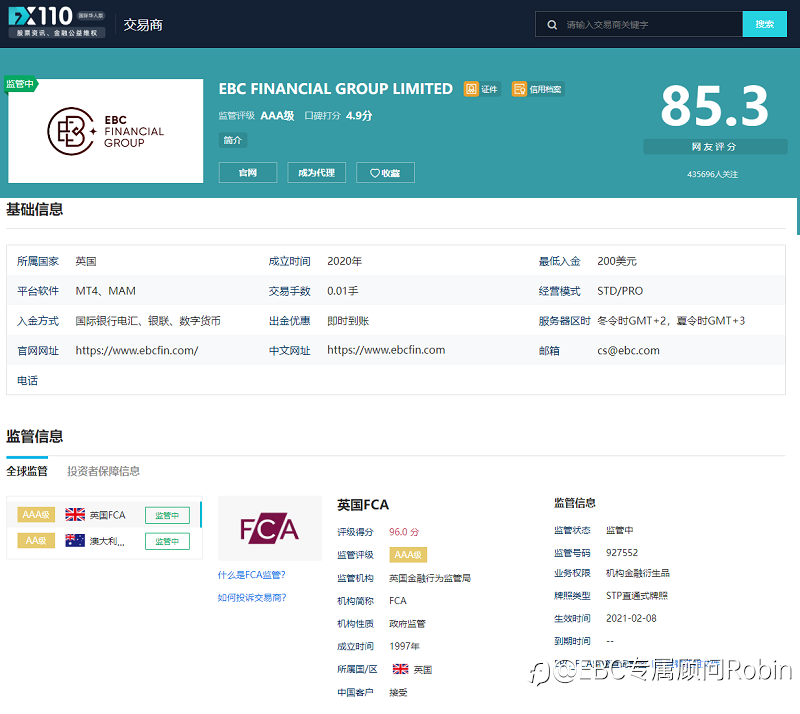The height and width of the screenshot is (714, 800).
Task: Click the 英国FCA detail heading
Action: 363,505
